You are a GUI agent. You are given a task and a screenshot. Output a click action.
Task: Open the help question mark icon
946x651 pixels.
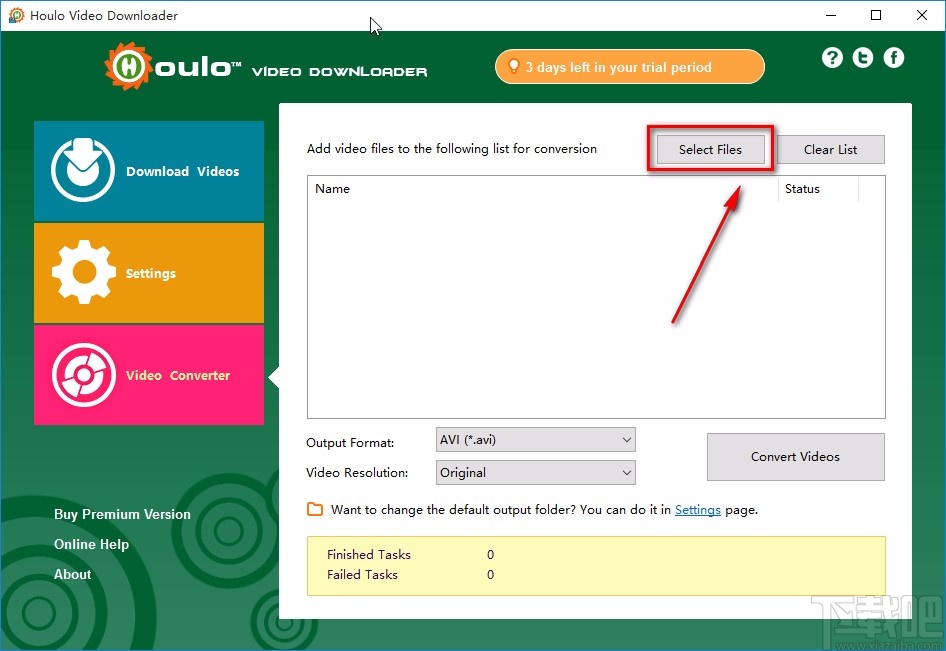[x=832, y=57]
